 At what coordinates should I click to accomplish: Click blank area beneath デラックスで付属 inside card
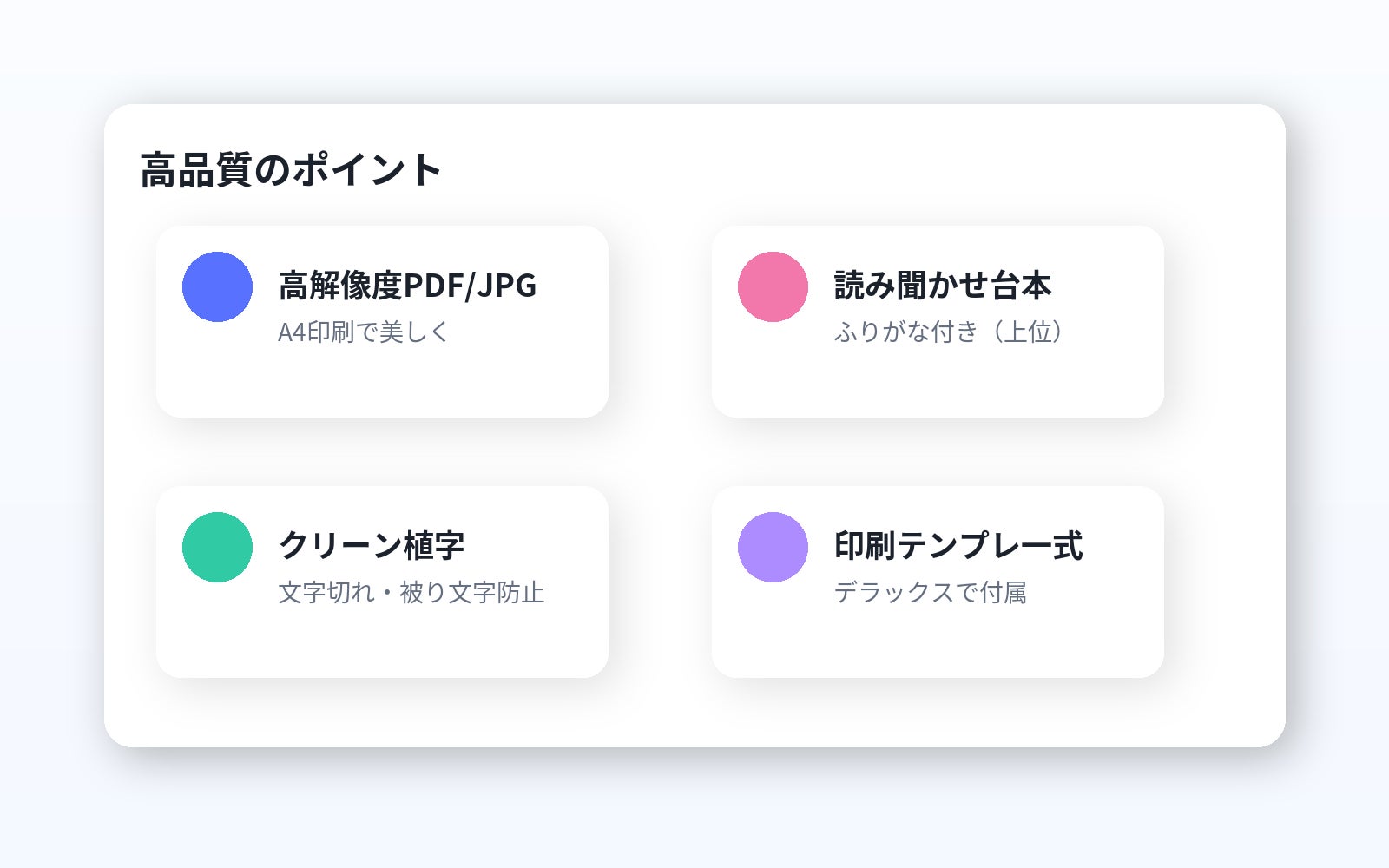point(938,642)
